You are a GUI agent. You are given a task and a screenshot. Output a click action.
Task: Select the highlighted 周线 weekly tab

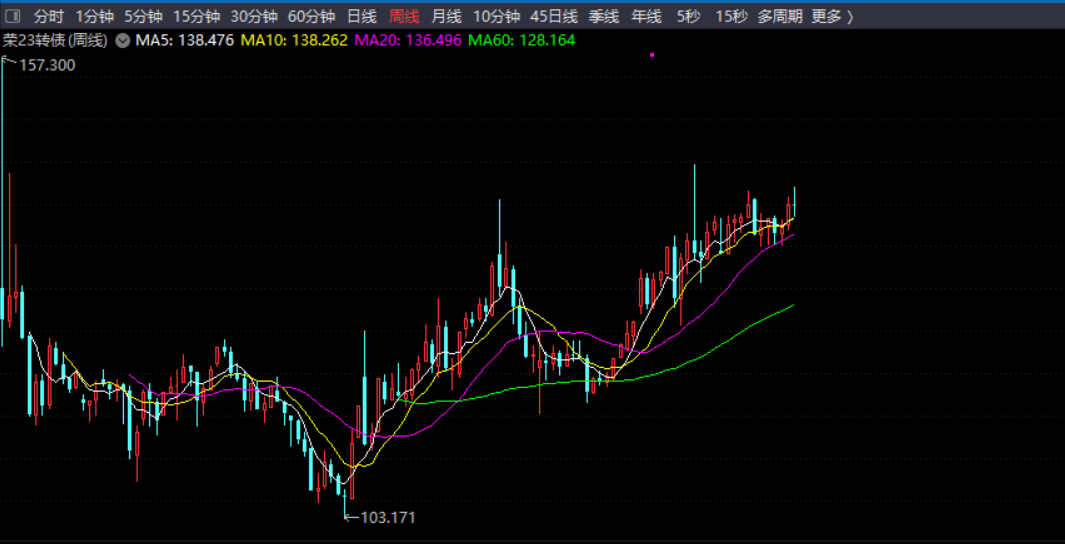pos(404,17)
